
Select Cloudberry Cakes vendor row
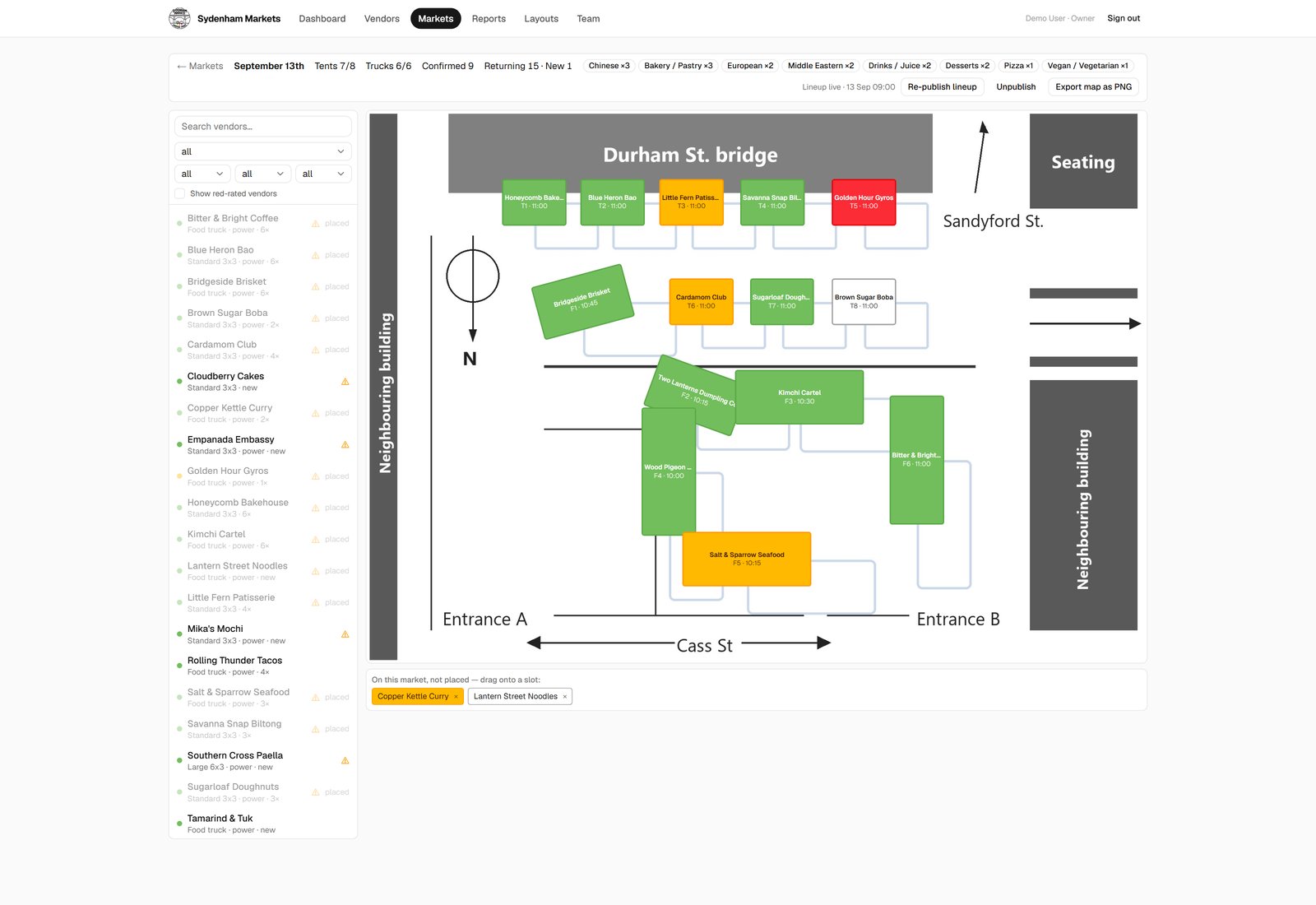[263, 382]
